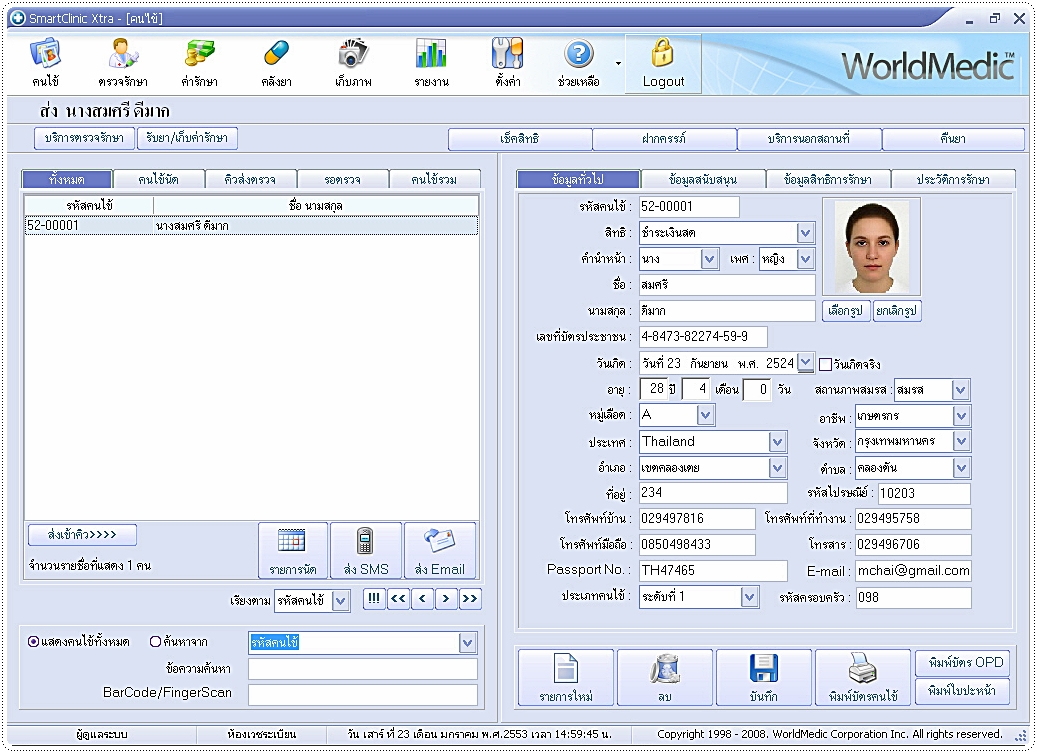
Task: Click the patient photo thumbnail
Action: tap(872, 247)
